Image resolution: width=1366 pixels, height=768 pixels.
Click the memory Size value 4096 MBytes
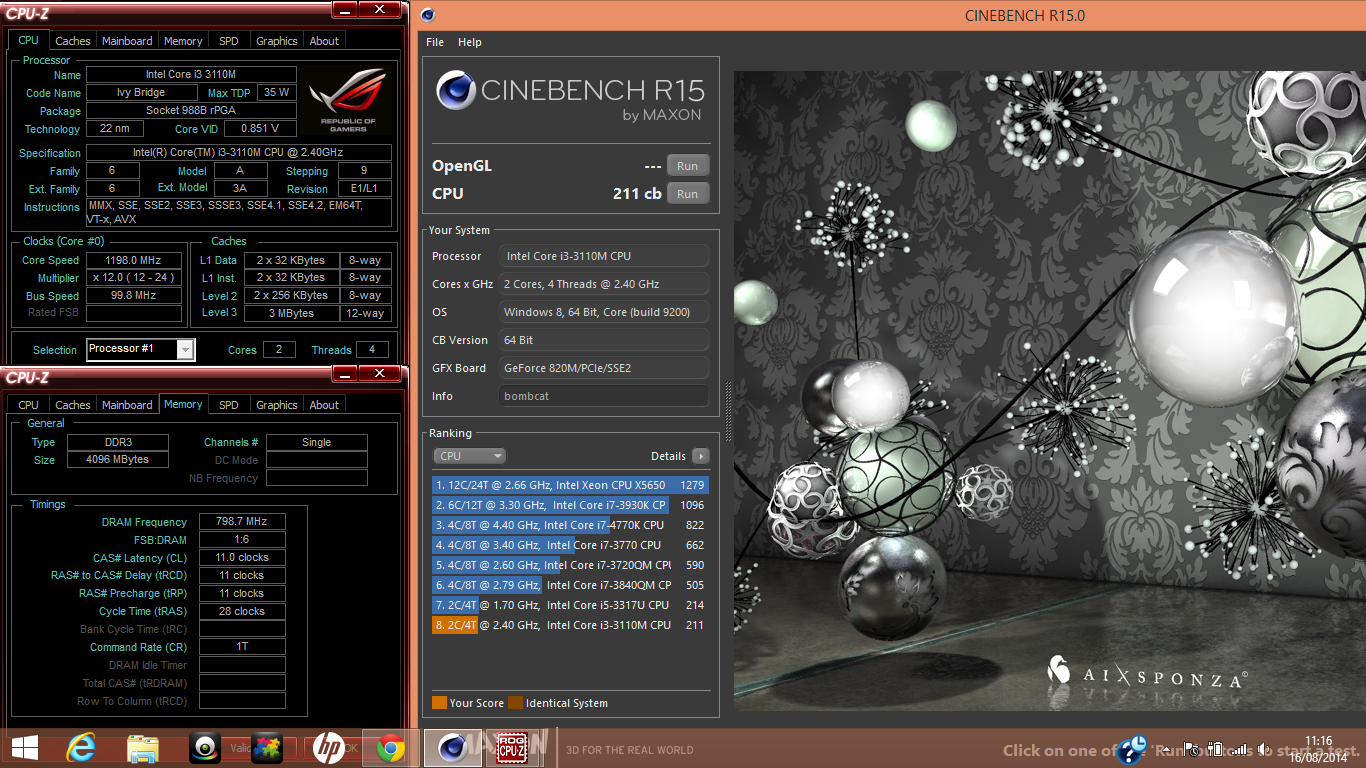pos(119,460)
